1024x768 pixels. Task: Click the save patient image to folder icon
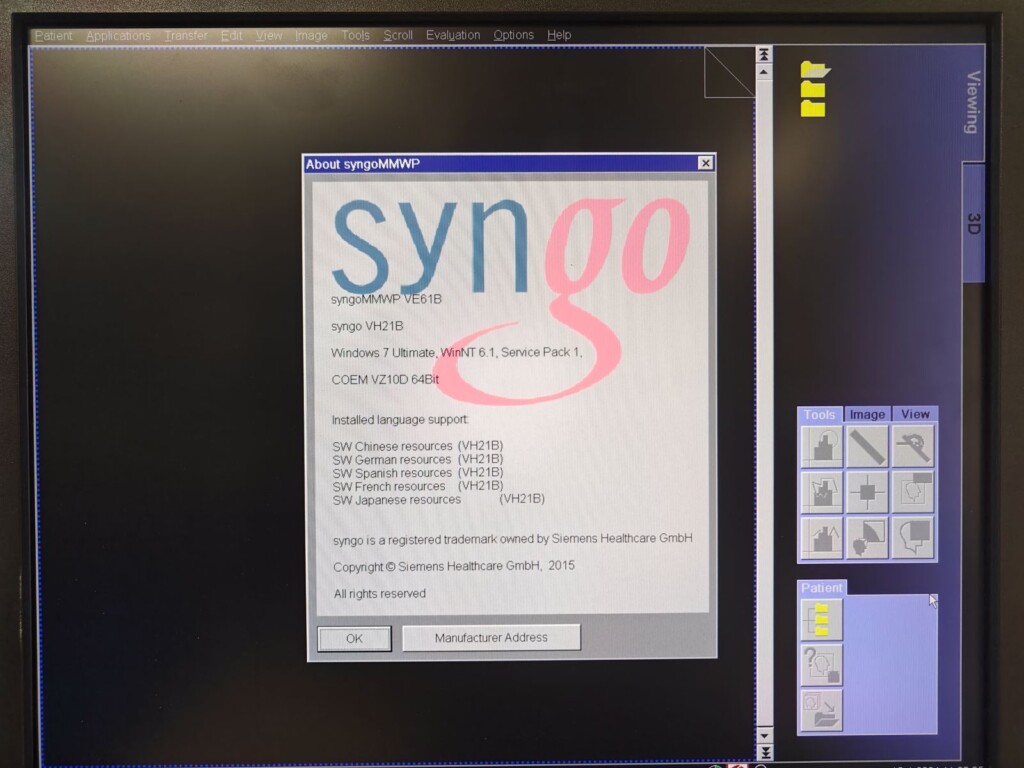pyautogui.click(x=821, y=709)
